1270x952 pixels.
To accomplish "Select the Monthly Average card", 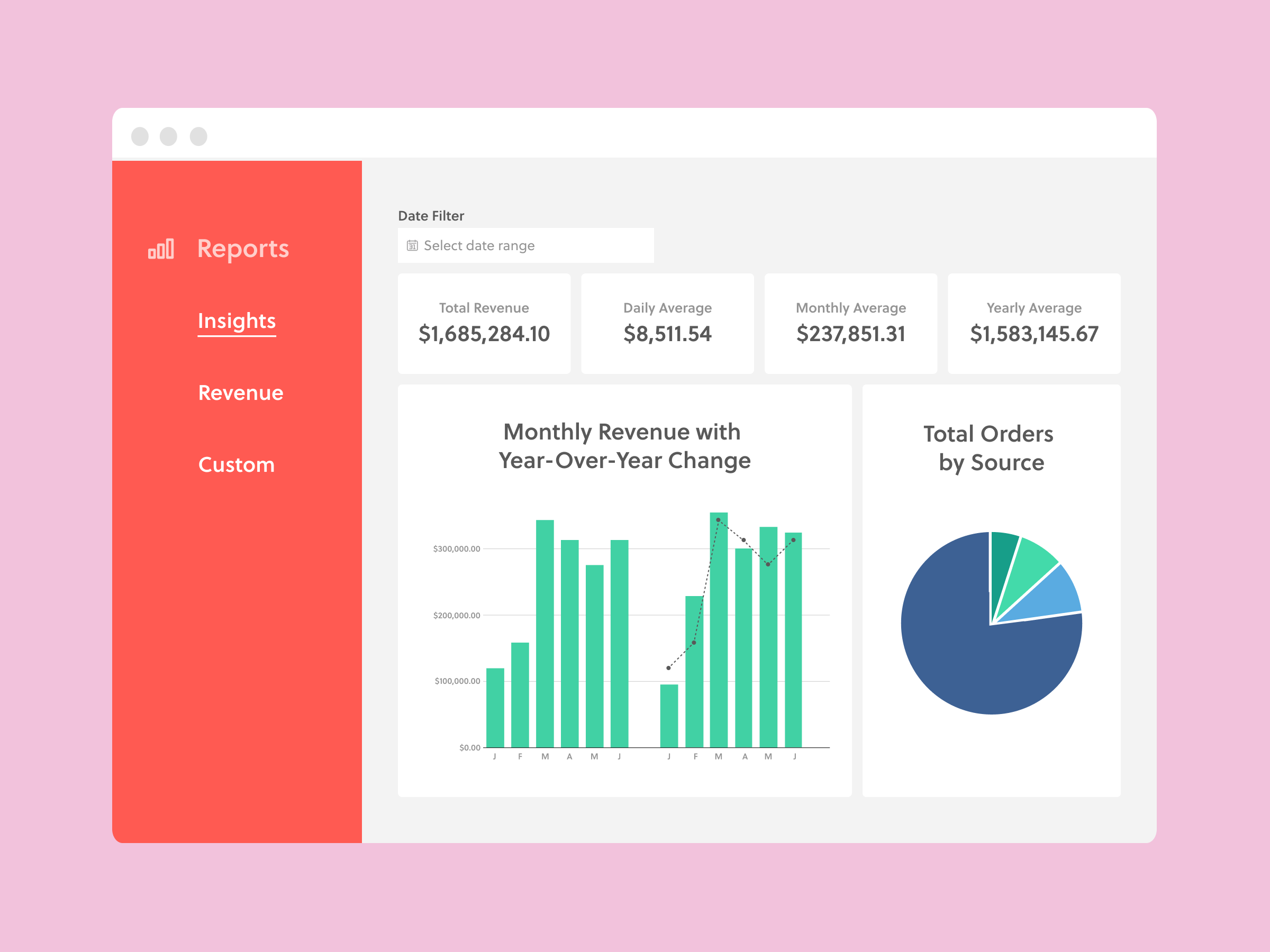I will 850,323.
